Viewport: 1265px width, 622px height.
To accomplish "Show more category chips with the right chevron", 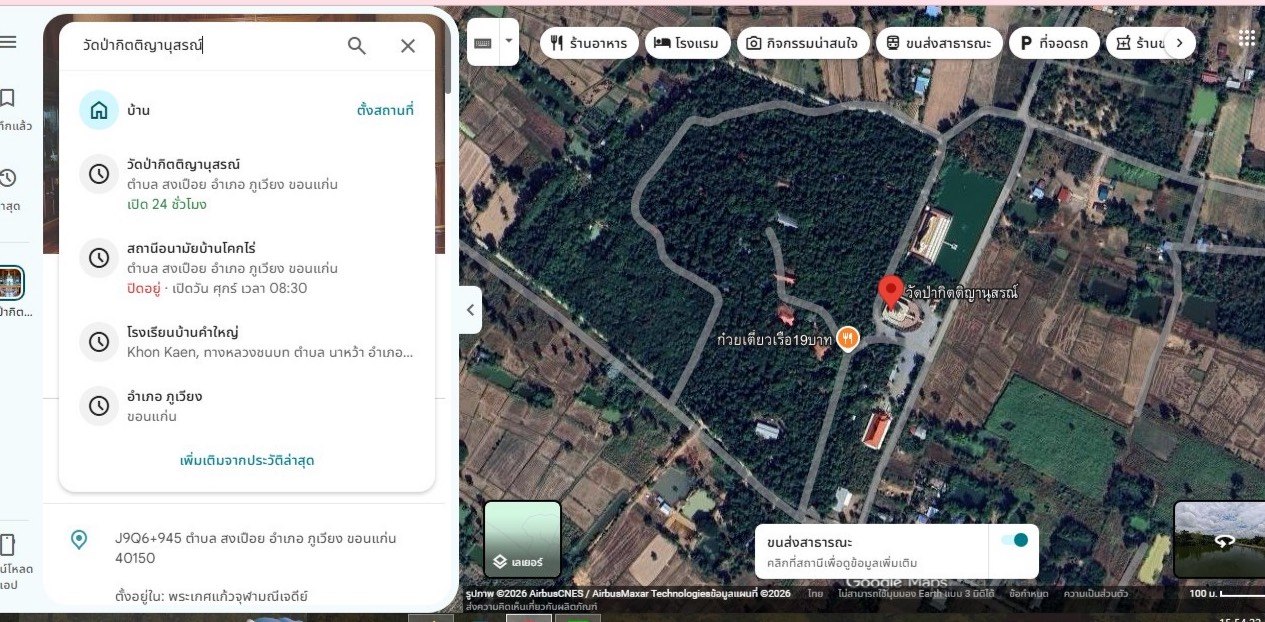I will (x=1180, y=43).
